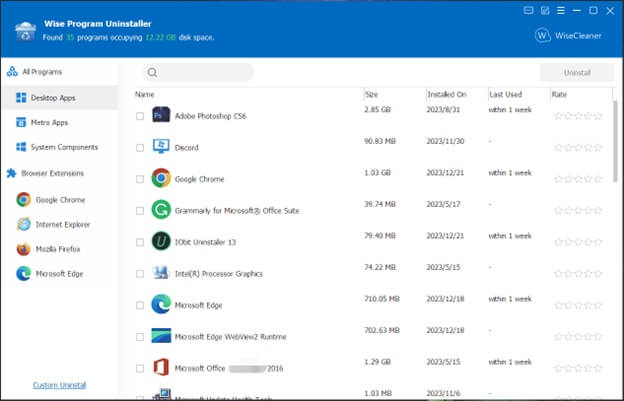The width and height of the screenshot is (624, 401).
Task: Open the Custom Uninstall link
Action: pyautogui.click(x=60, y=385)
